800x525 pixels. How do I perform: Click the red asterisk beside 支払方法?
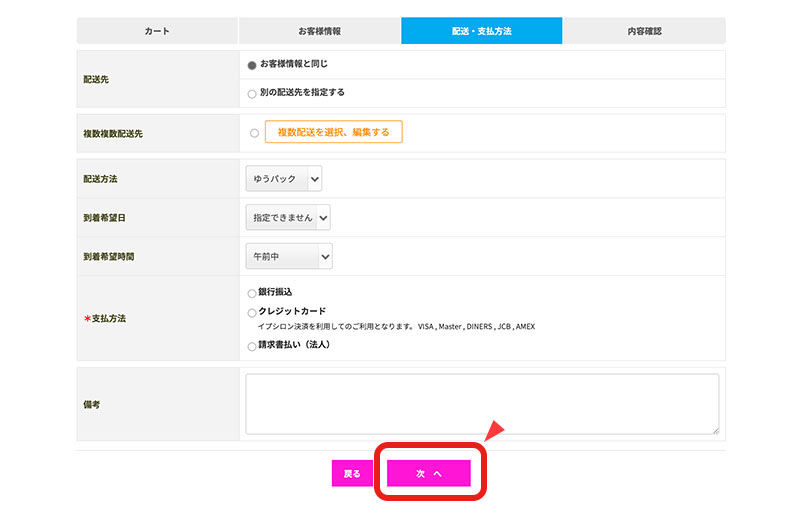[87, 319]
